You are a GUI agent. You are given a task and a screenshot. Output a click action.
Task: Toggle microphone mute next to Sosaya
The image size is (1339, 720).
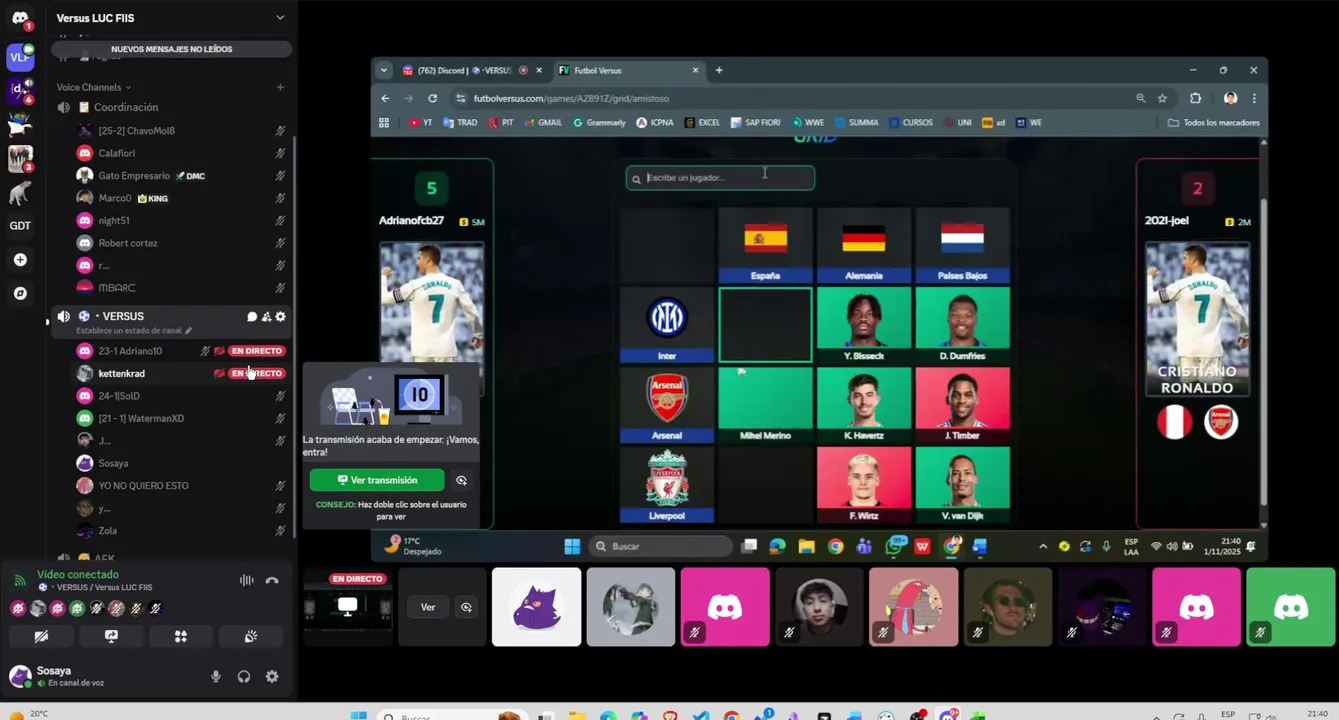click(x=216, y=677)
